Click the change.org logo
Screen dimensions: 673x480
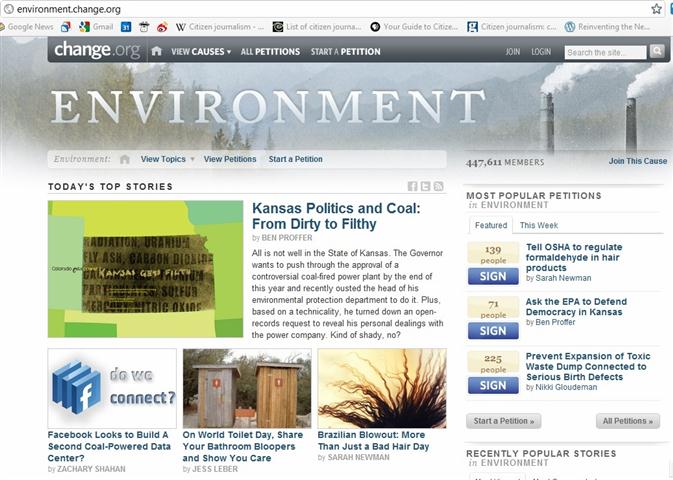coord(97,50)
